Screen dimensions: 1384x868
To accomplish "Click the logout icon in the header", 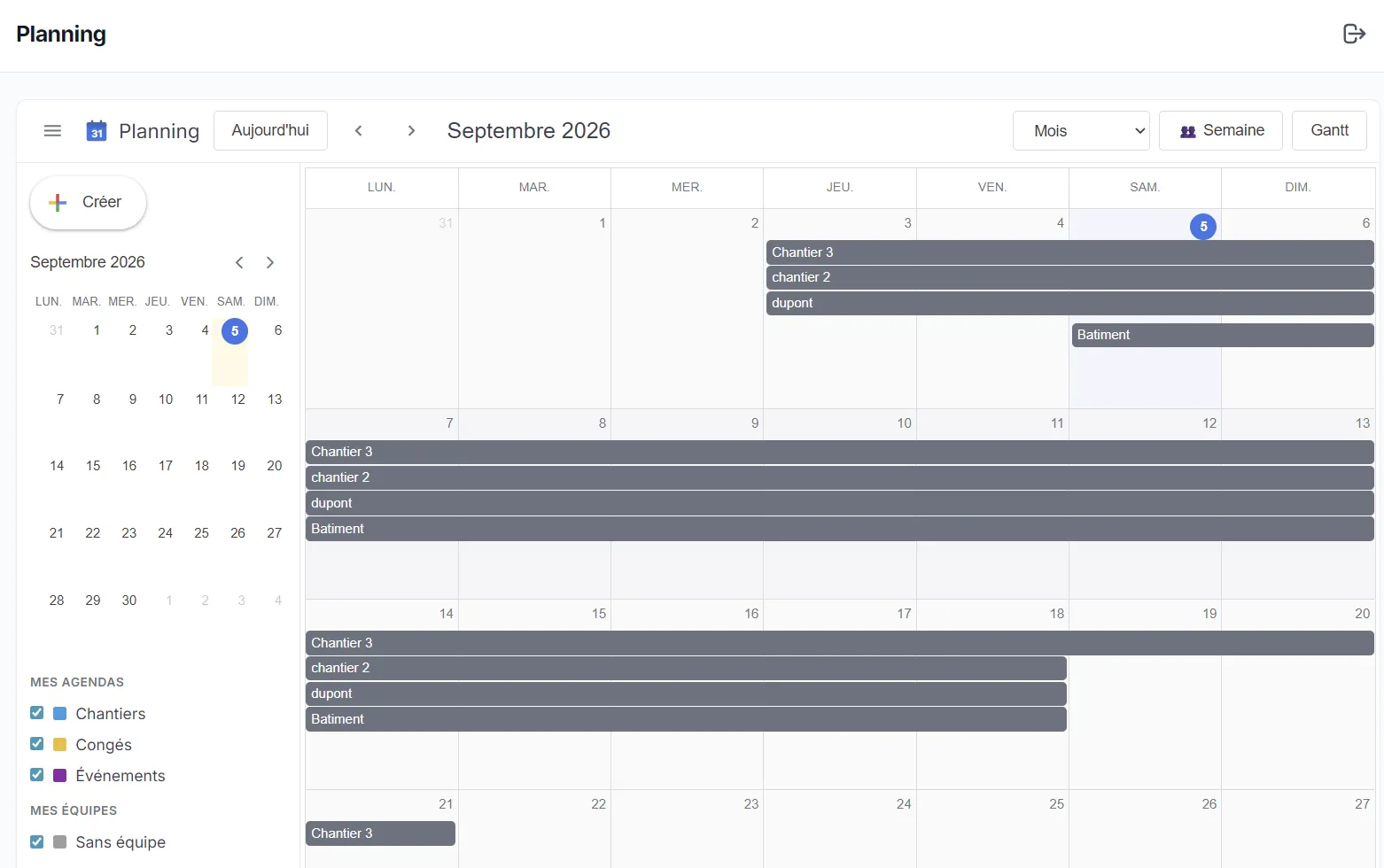I will coord(1354,34).
